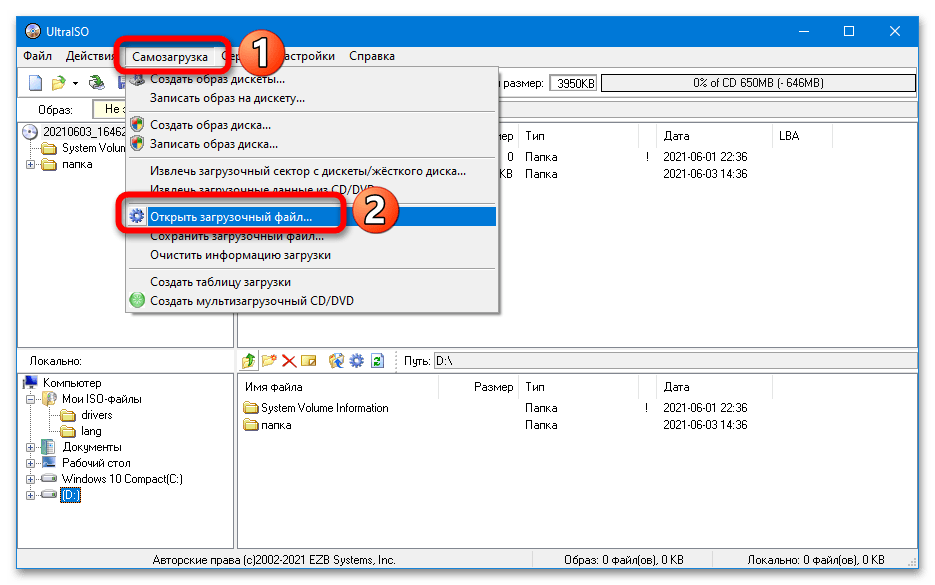
Task: Click 2021-06-03 14:36 in the image file list
Action: click(705, 174)
